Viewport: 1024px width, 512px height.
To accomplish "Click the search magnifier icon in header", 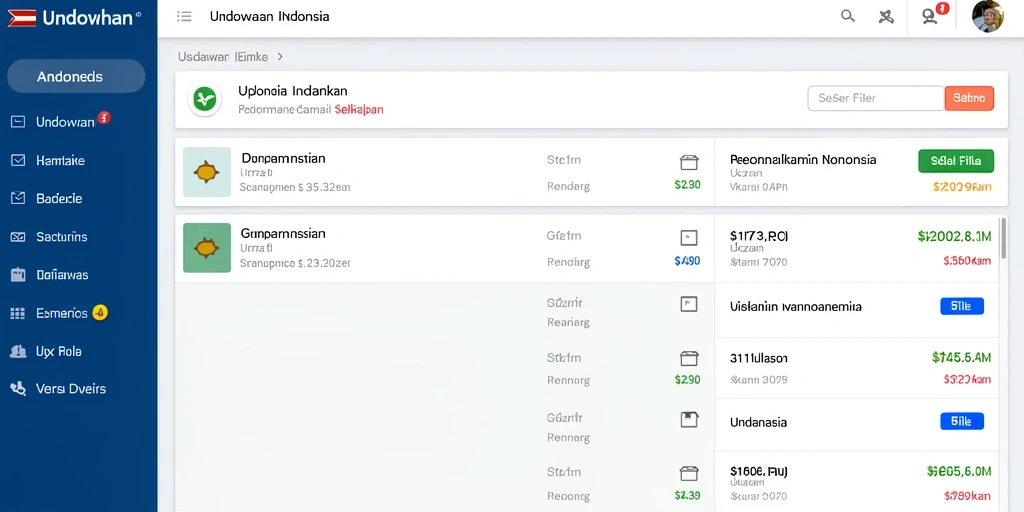I will click(847, 16).
